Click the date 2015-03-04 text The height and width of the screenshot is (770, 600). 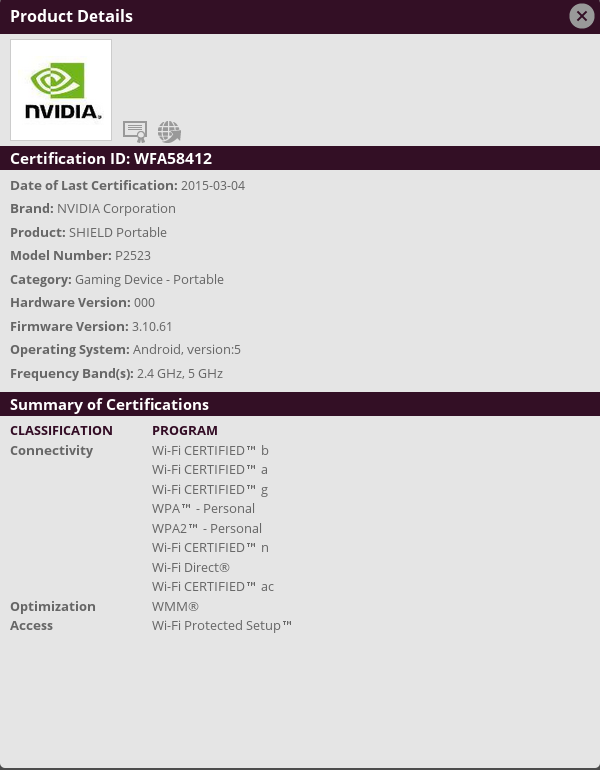tap(213, 185)
